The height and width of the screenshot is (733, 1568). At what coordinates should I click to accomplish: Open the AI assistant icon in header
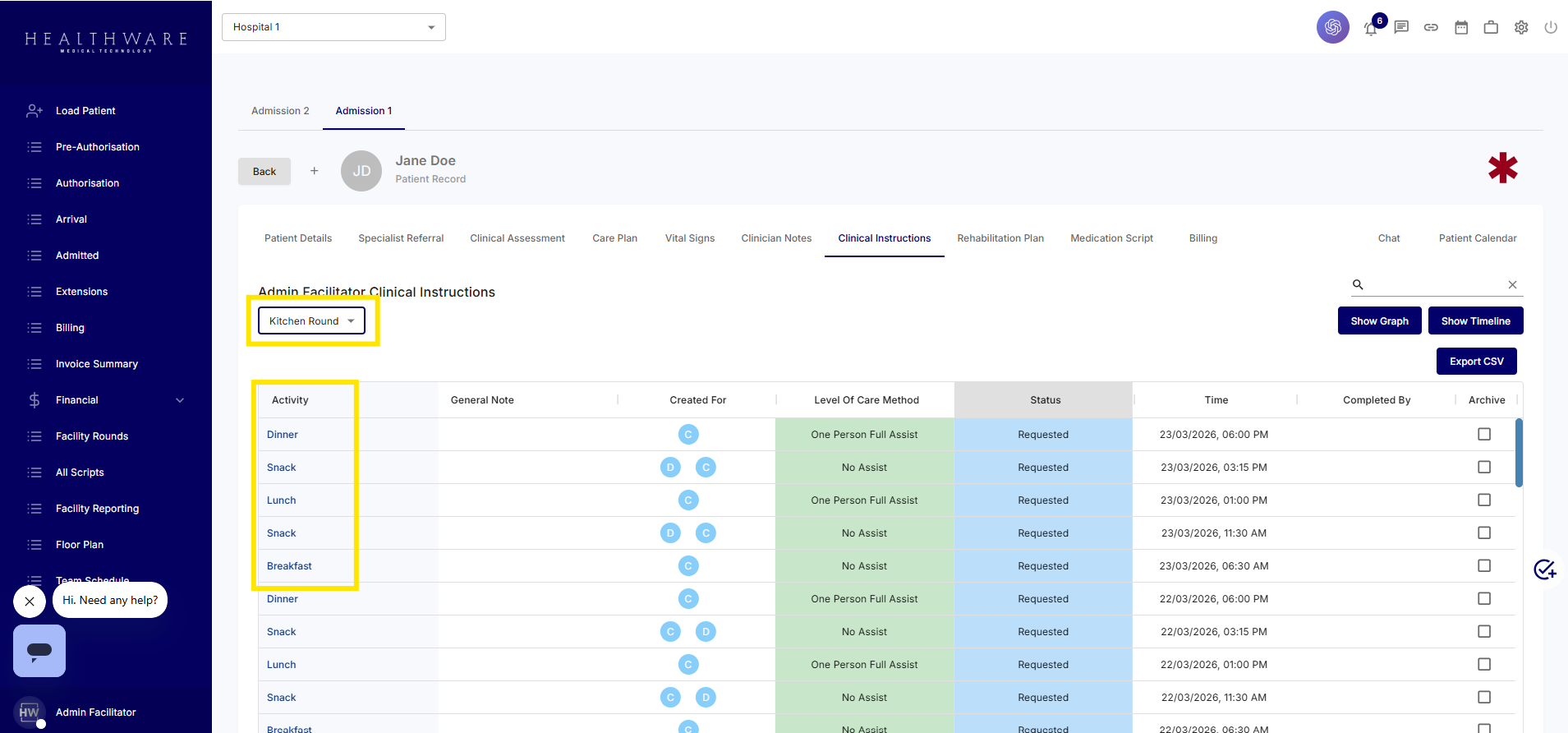(1332, 27)
